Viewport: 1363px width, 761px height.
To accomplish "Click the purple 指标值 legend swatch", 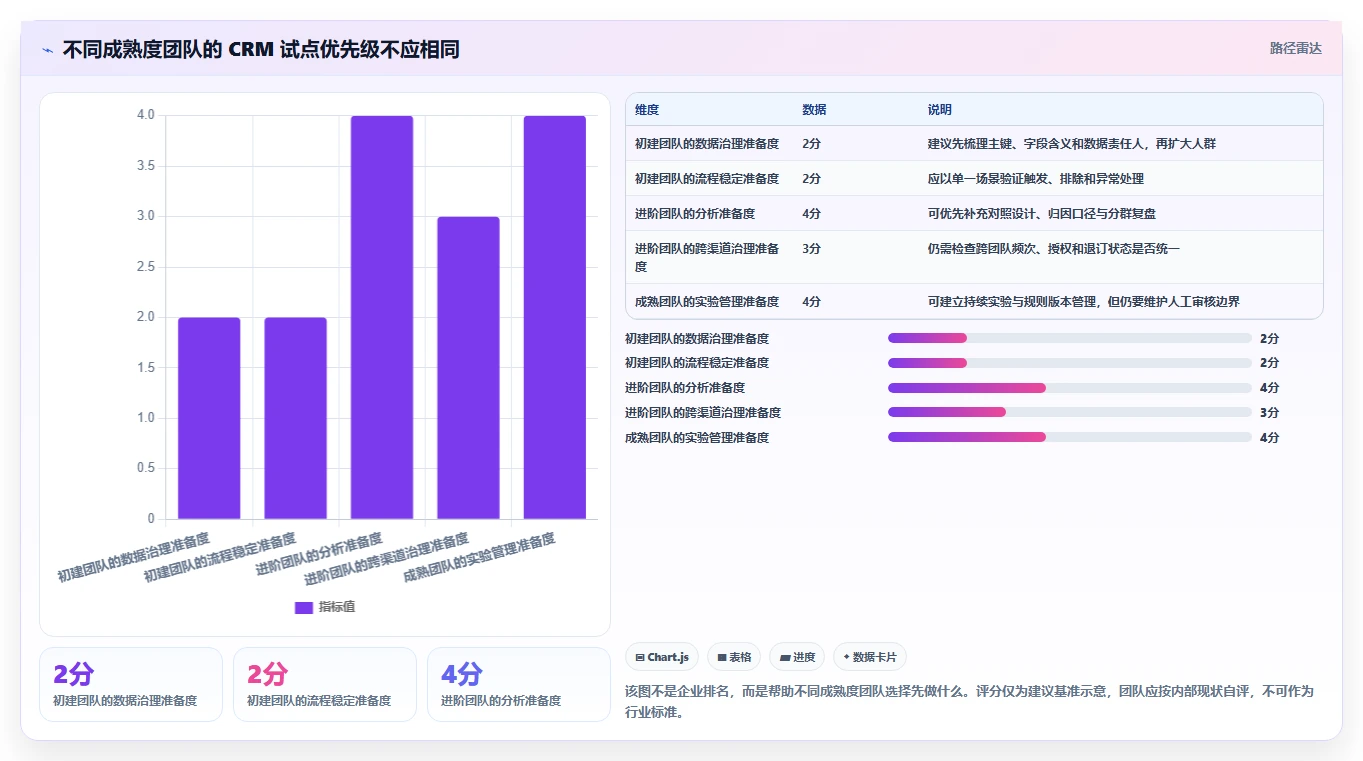I will point(304,607).
